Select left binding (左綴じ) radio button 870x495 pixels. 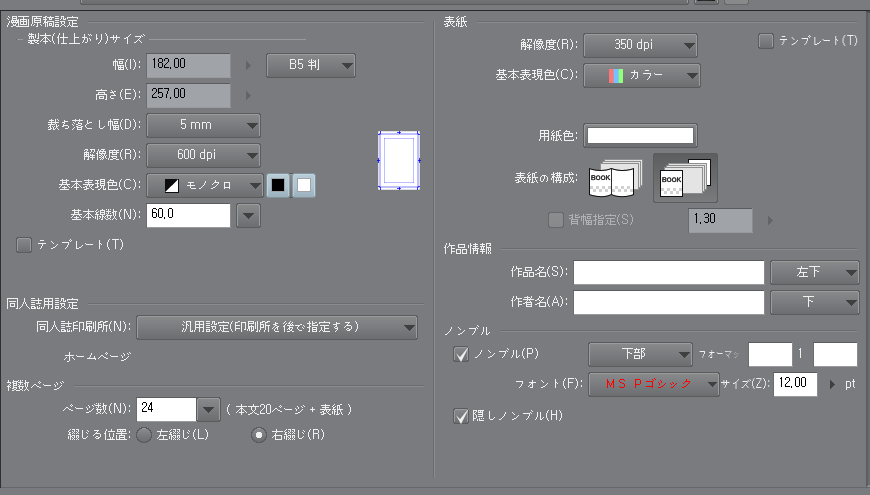coord(144,435)
